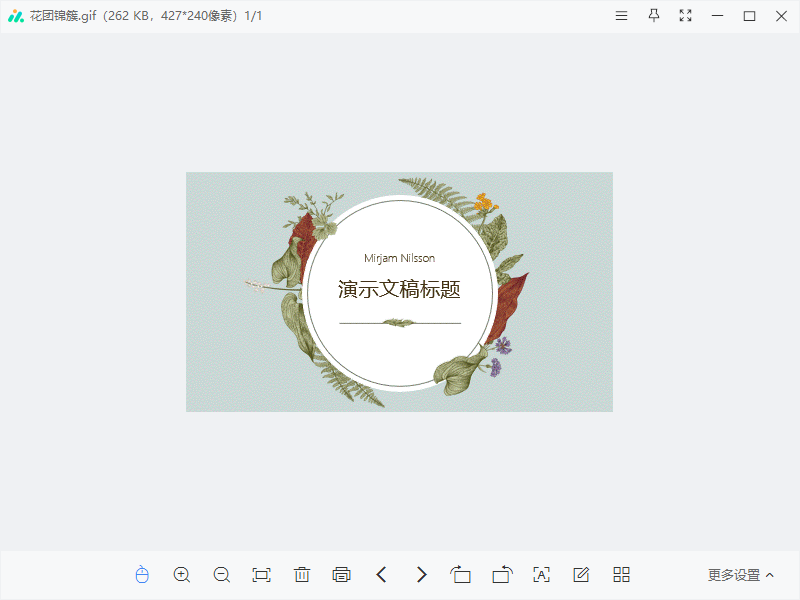Screen dimensions: 800x600
Task: Open the image editor tool
Action: click(x=581, y=575)
